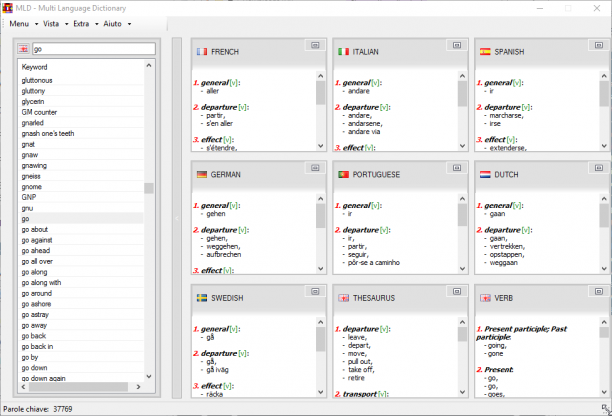Click the source language flag icon beside search
Image resolution: width=612 pixels, height=416 pixels.
[23, 49]
